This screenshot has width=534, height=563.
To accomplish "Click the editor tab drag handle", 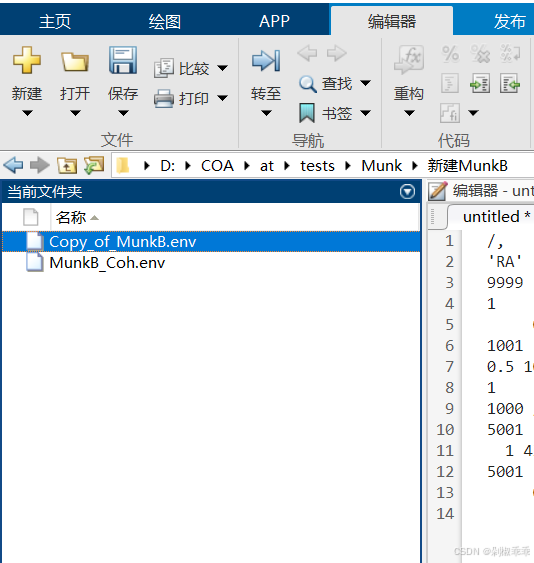I will point(432,217).
